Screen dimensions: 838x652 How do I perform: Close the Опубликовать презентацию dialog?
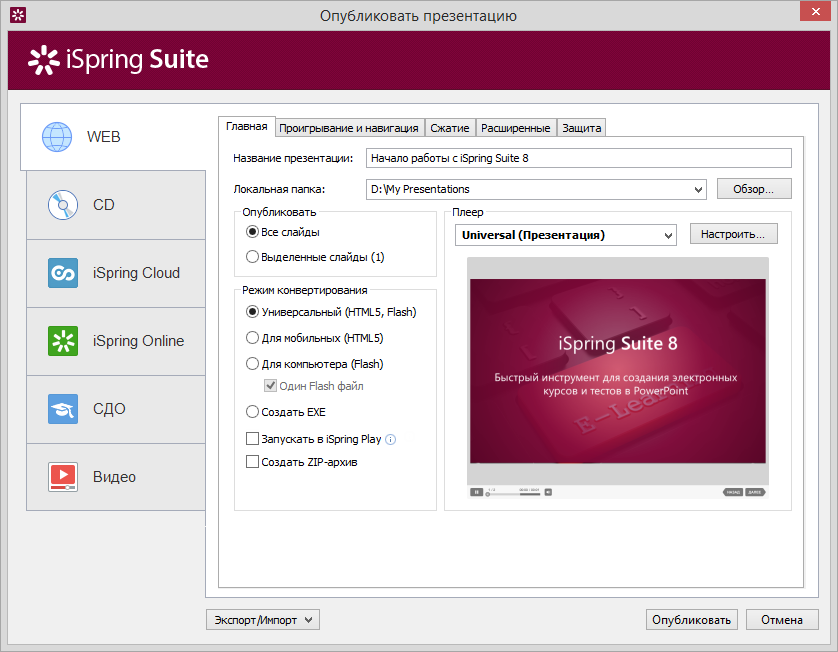[x=816, y=11]
